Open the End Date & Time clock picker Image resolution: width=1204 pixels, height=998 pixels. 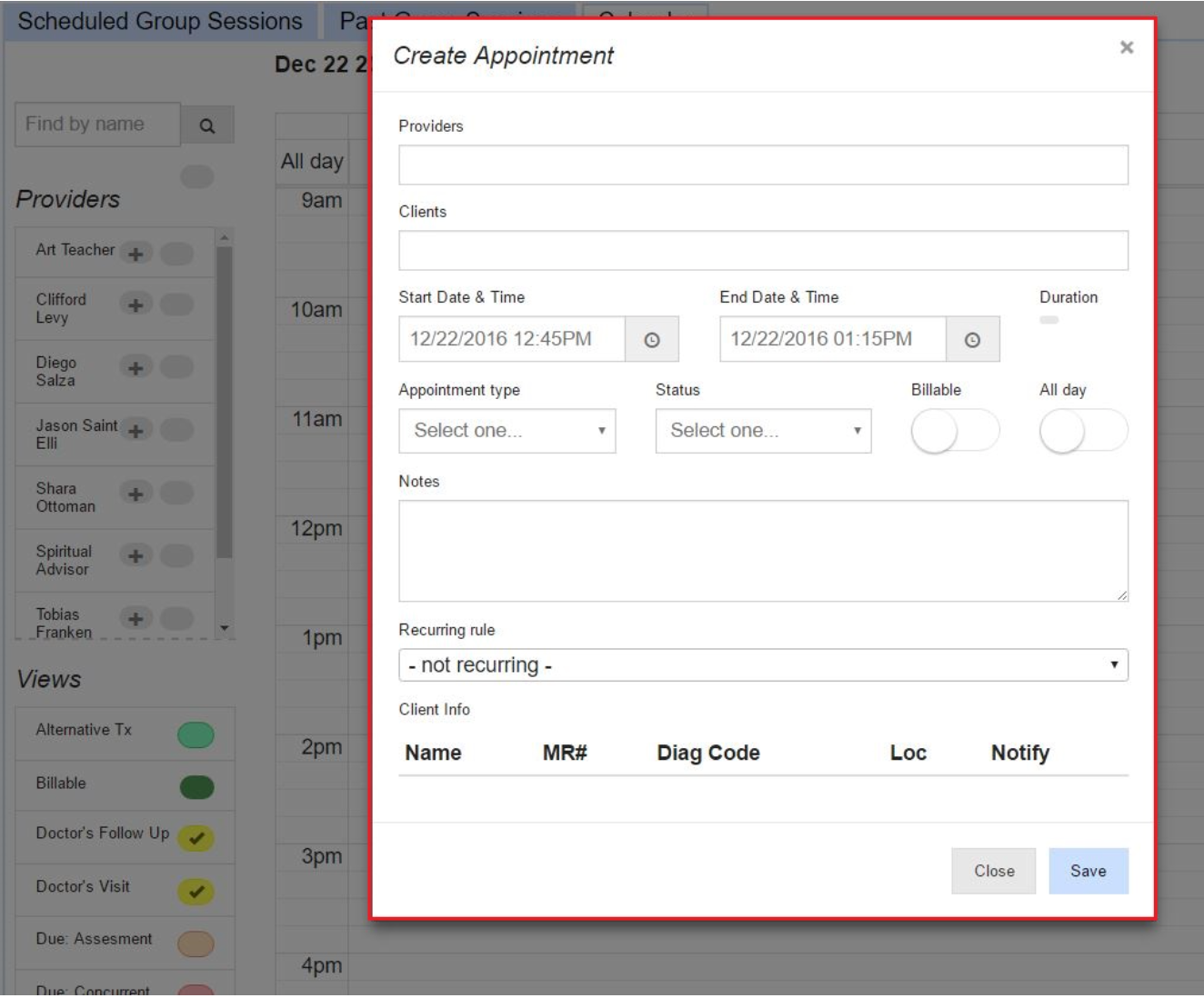coord(972,340)
